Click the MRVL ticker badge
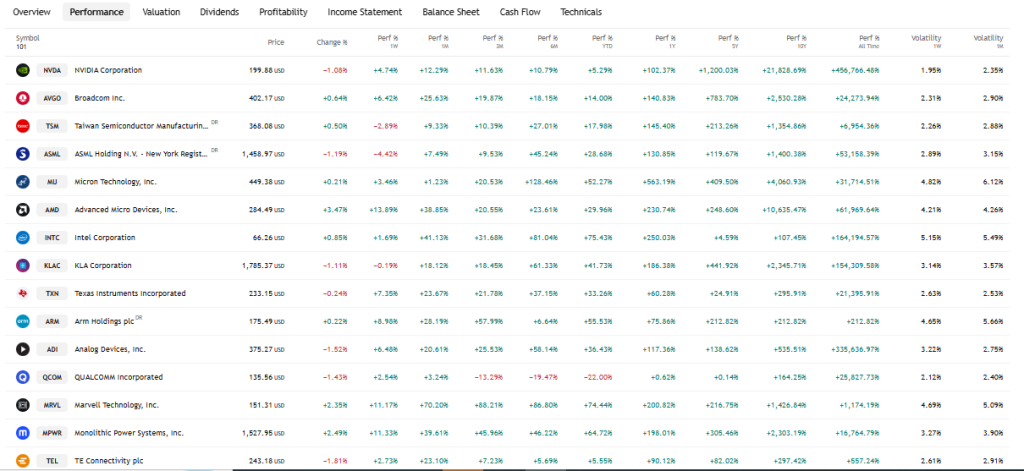Viewport: 1024px width, 471px height. point(52,405)
